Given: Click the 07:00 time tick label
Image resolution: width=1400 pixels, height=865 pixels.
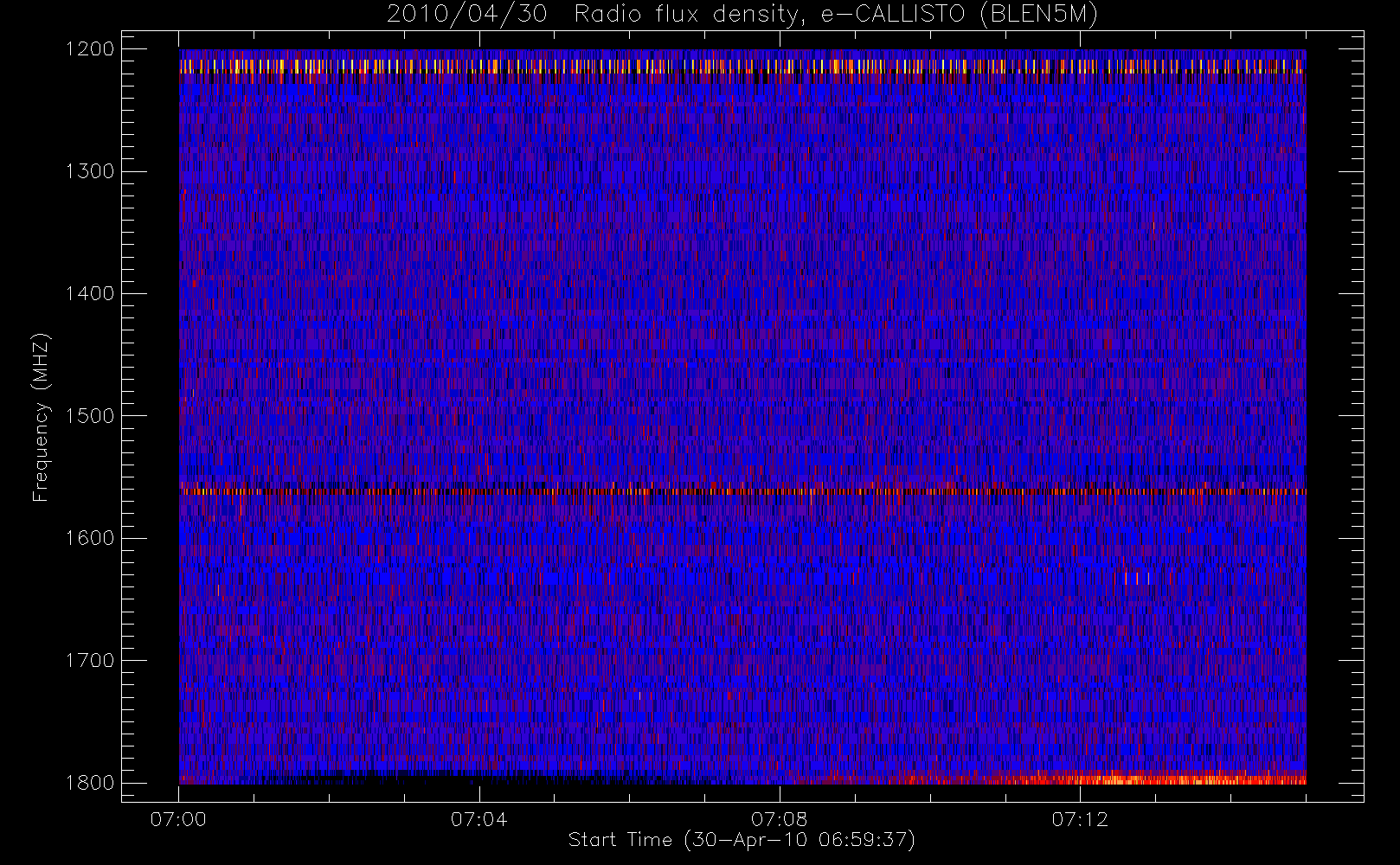Looking at the screenshot, I should pos(178,819).
